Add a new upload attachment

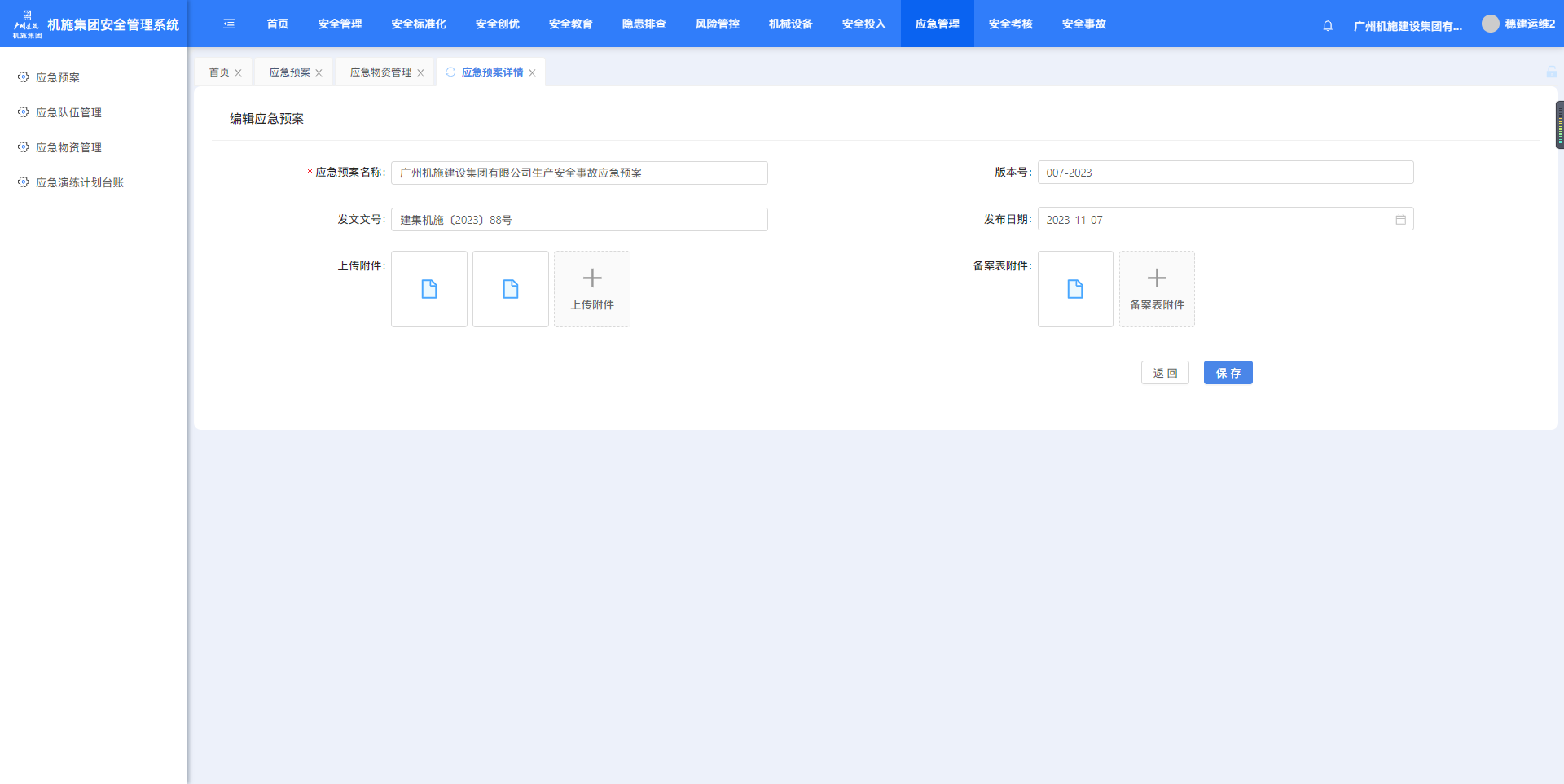pos(592,289)
